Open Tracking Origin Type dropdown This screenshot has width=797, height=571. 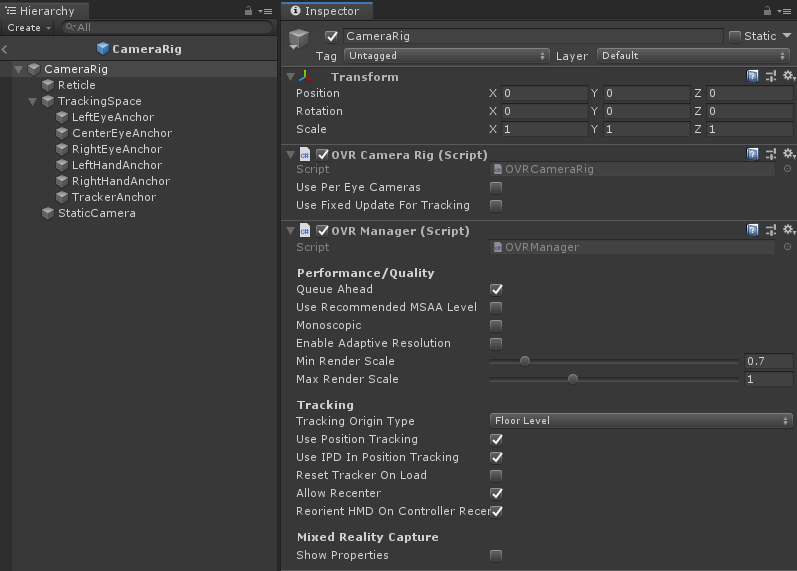(640, 420)
